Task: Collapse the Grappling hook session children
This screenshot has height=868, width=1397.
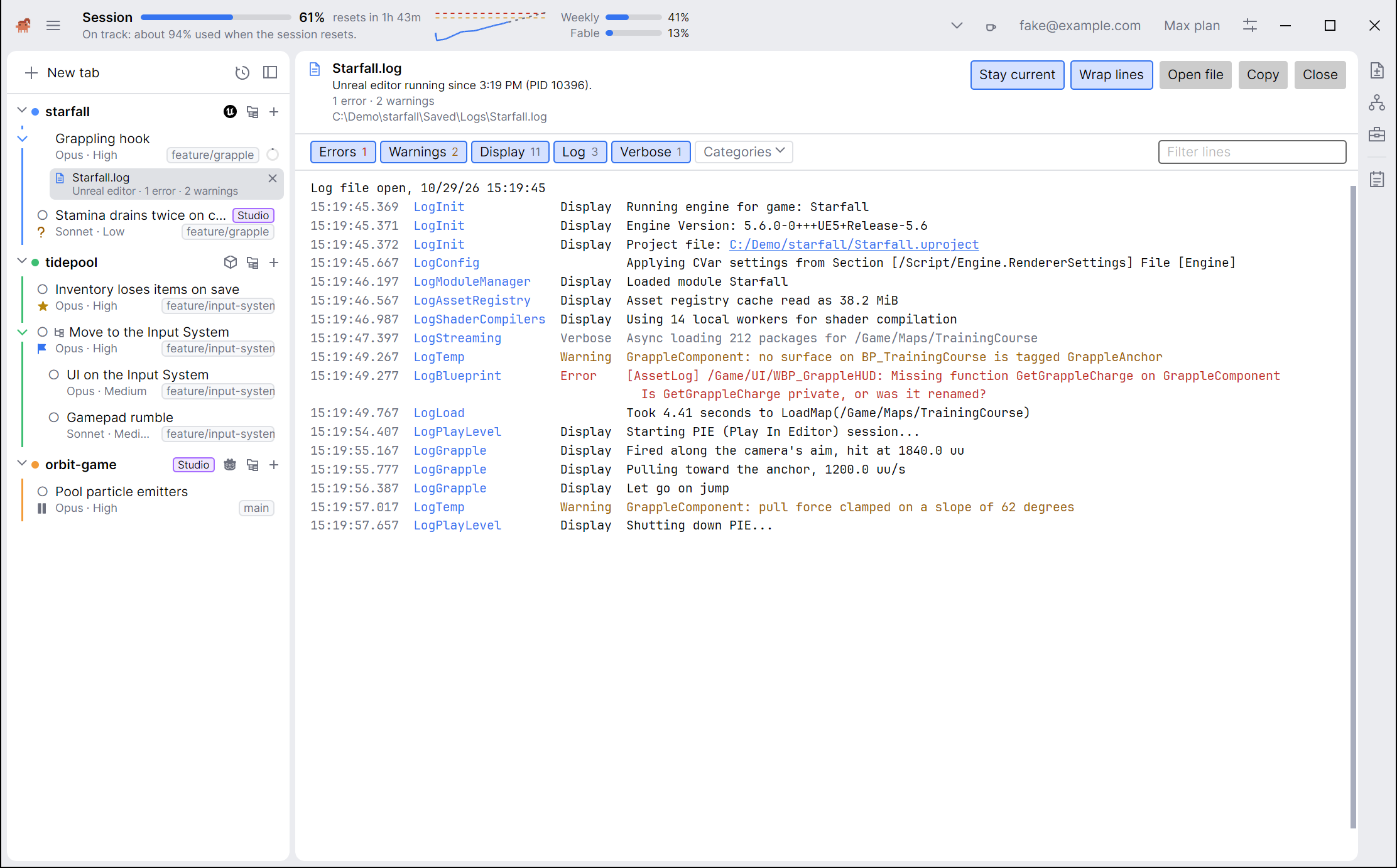Action: click(23, 139)
